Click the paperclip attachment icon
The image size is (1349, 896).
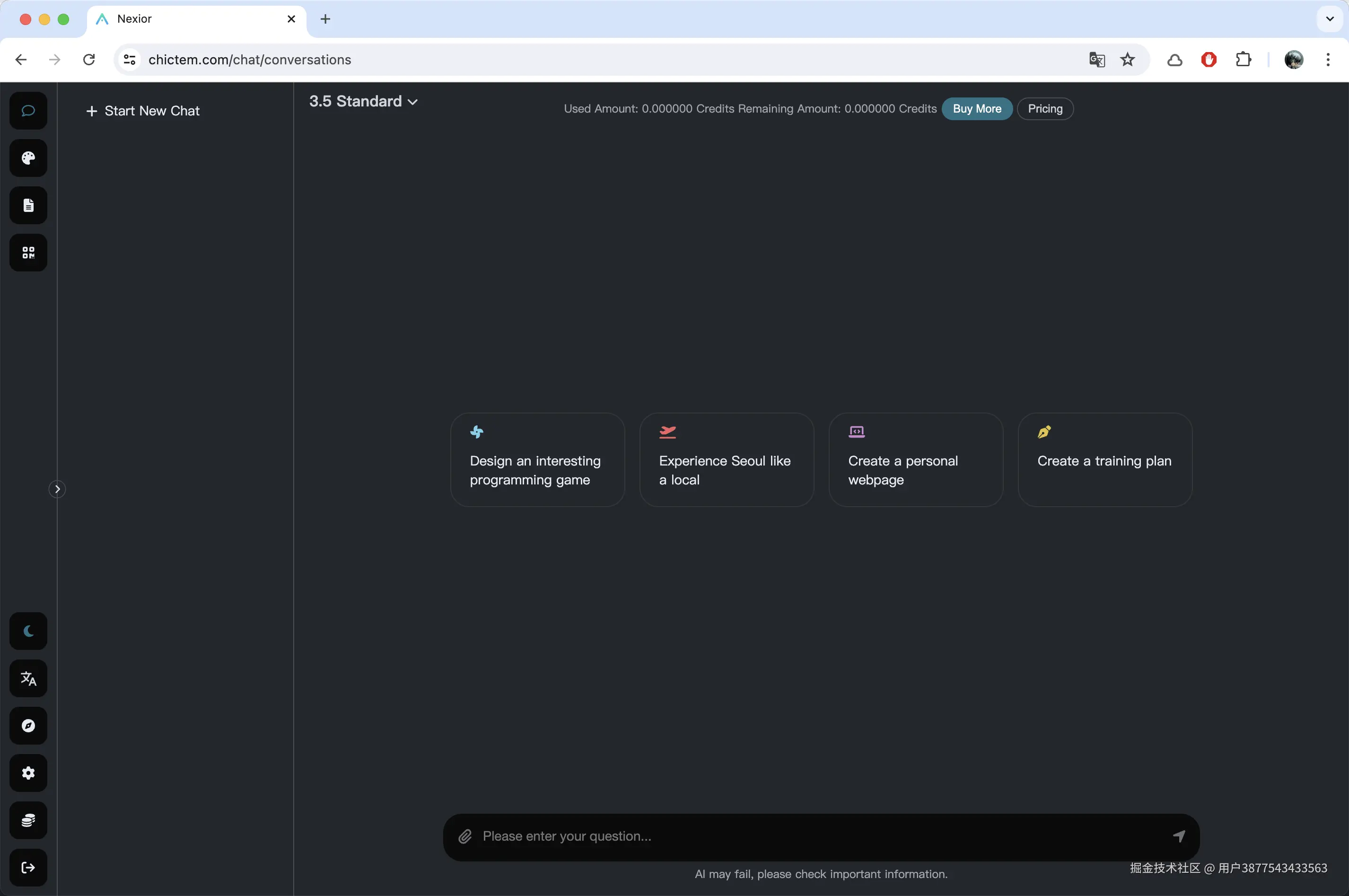click(x=465, y=836)
